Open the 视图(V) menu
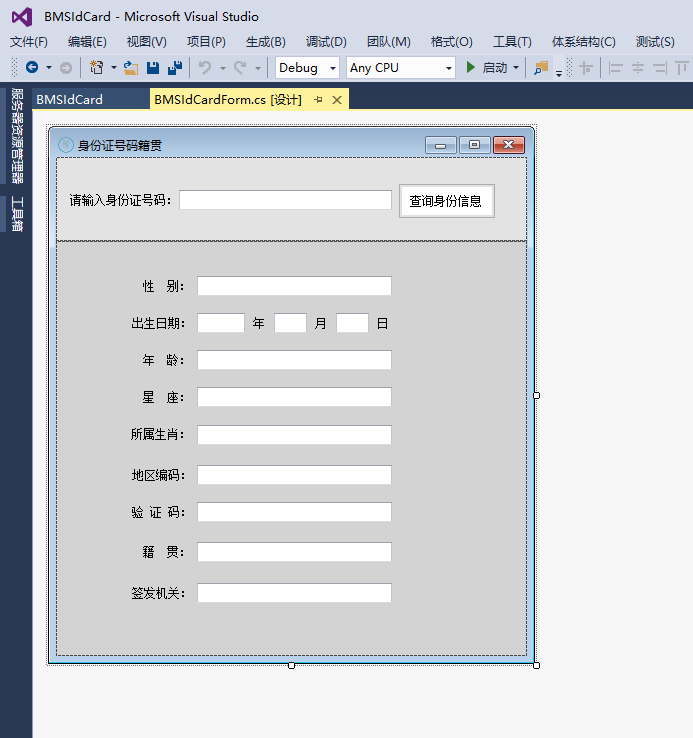This screenshot has width=693, height=738. pos(146,42)
